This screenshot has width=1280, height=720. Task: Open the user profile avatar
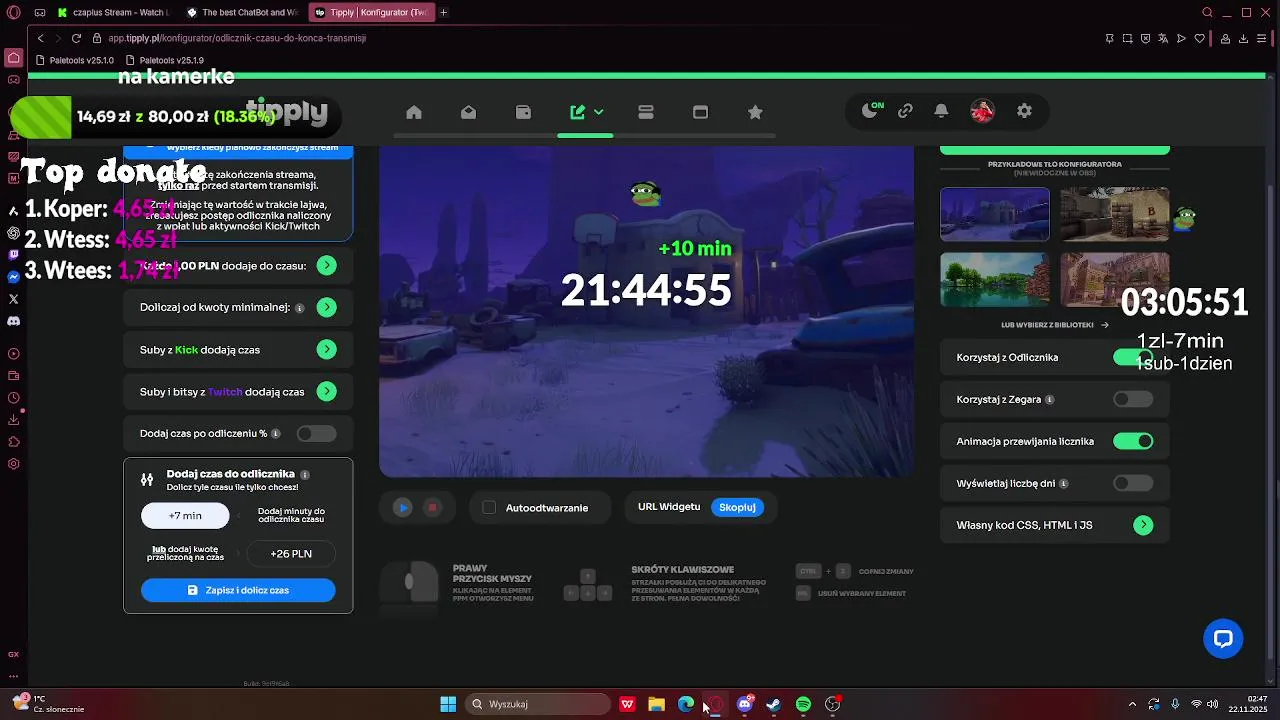point(982,111)
